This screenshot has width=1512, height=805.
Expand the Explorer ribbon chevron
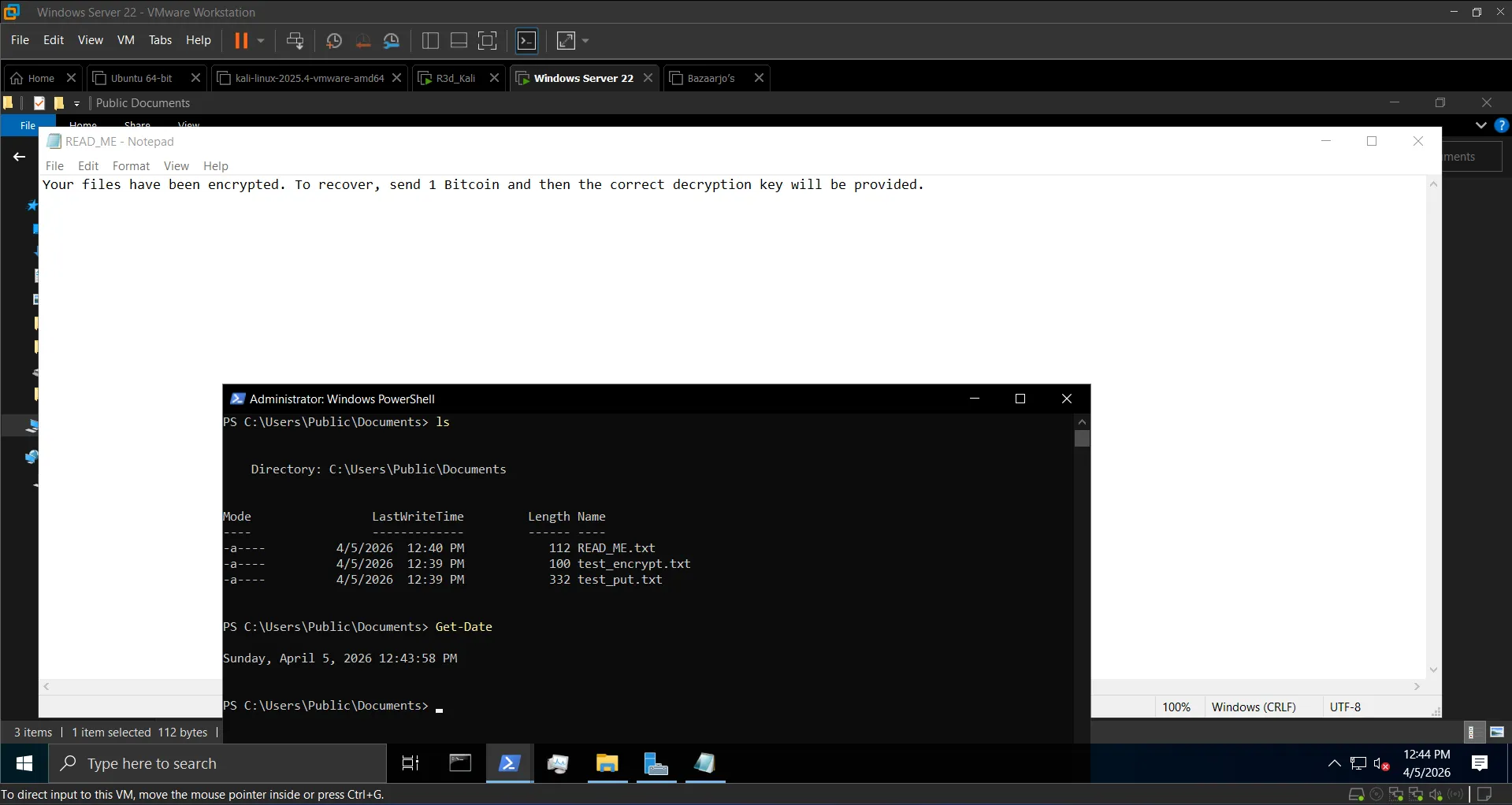pos(1480,125)
